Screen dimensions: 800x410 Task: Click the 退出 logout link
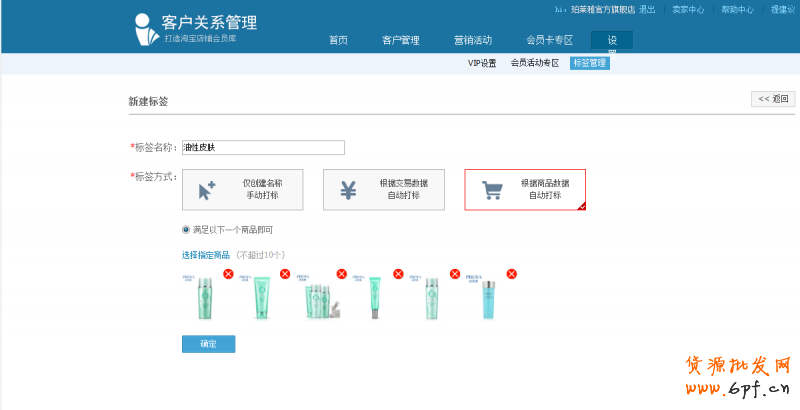(647, 10)
